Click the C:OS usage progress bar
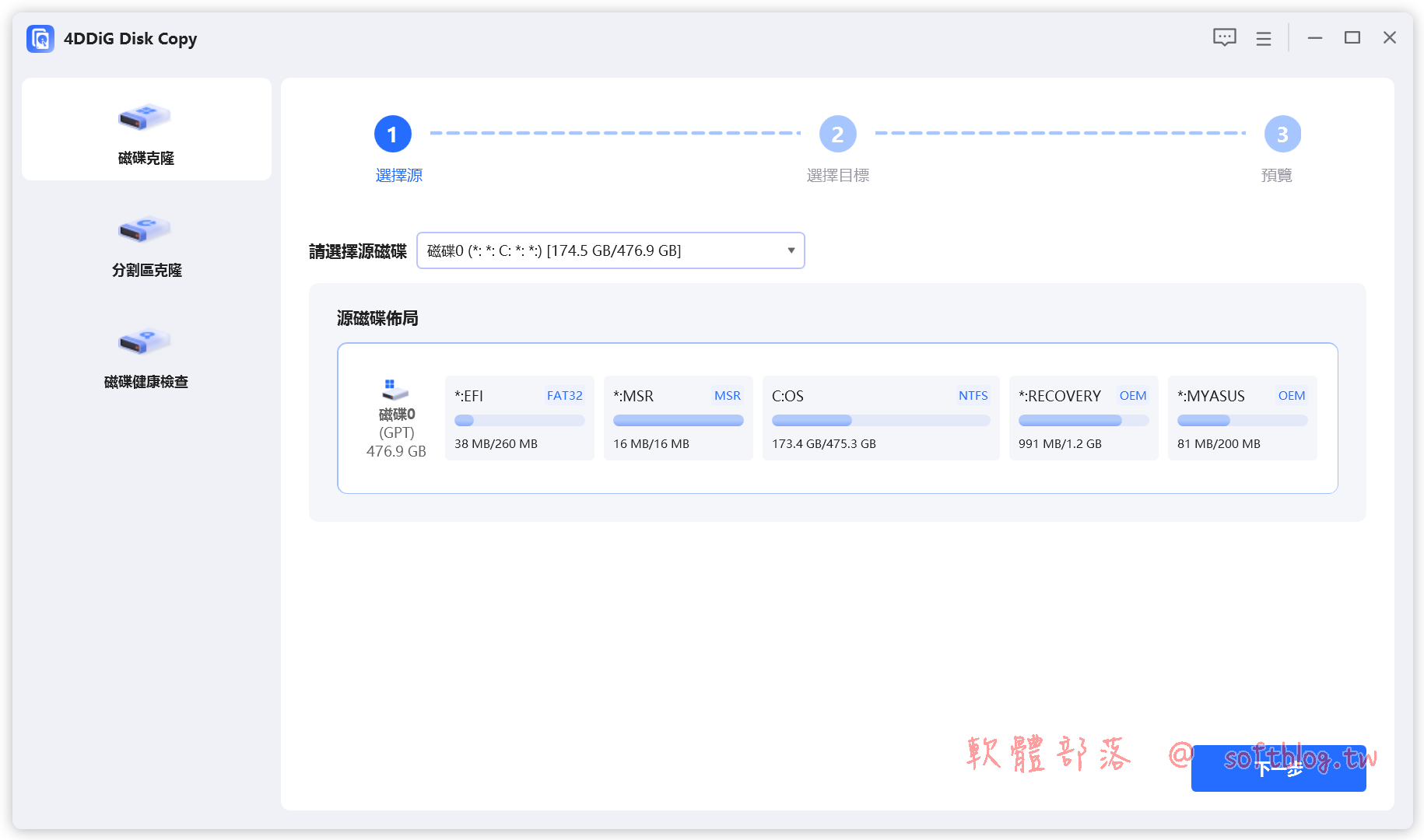The image size is (1424, 840). coord(881,421)
